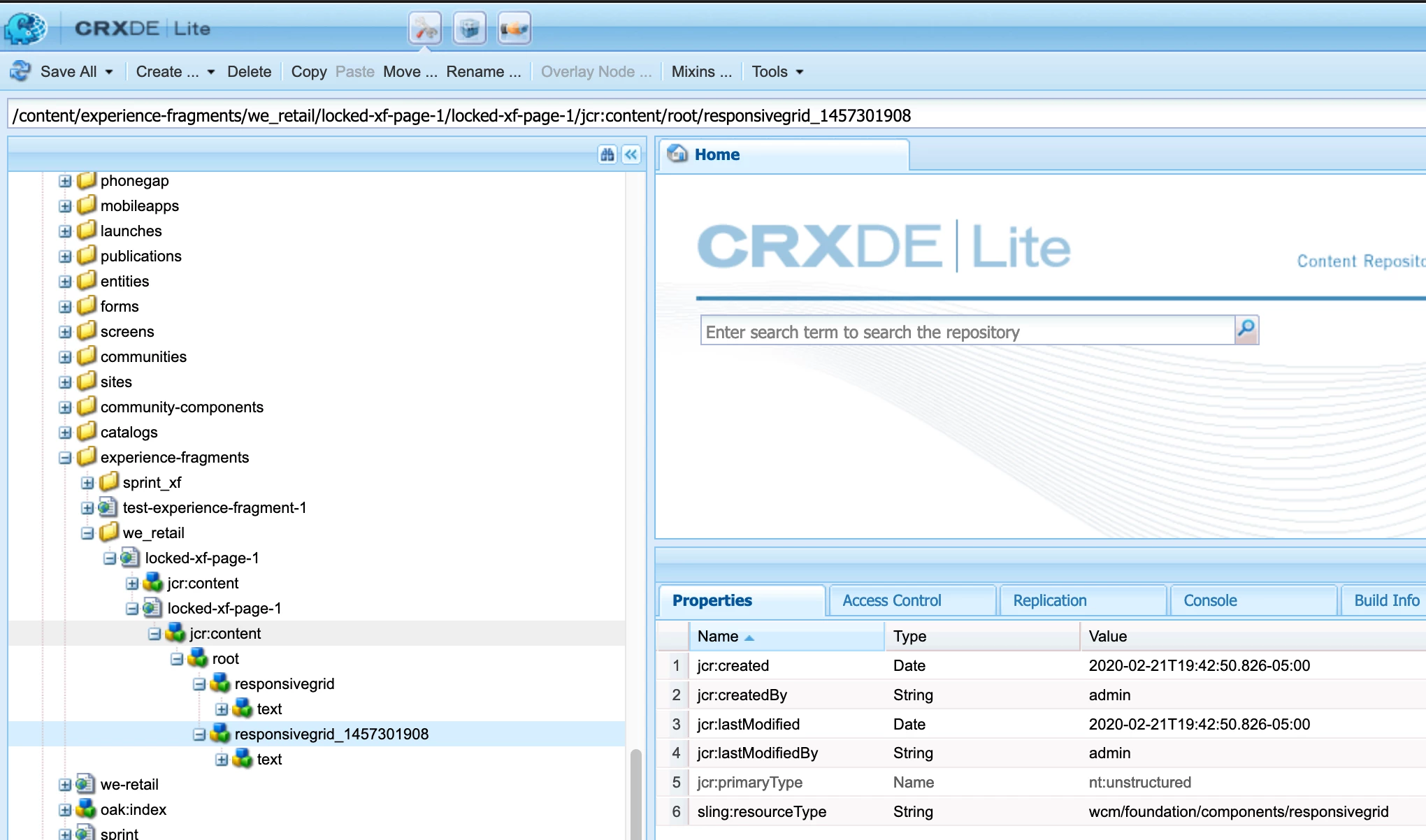Click the Delete button in toolbar
Image resolution: width=1426 pixels, height=840 pixels.
click(x=249, y=72)
